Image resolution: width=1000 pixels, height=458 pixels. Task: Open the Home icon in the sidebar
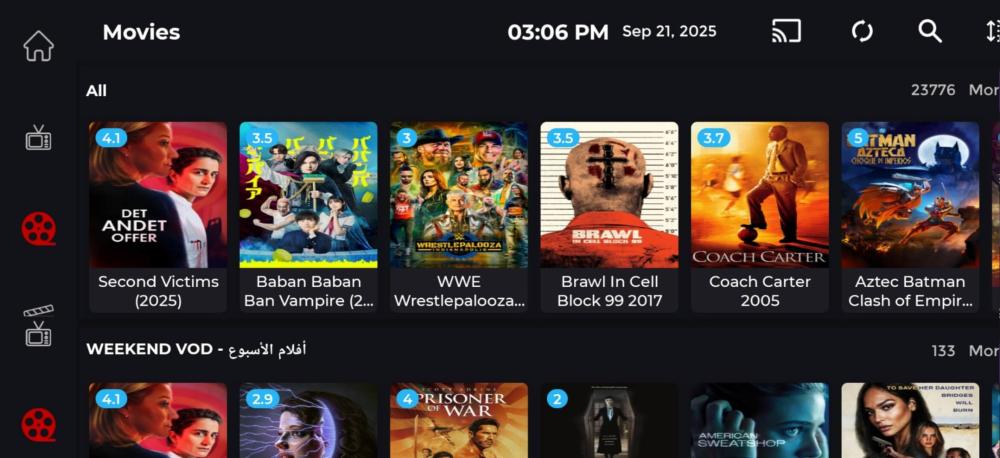pyautogui.click(x=39, y=46)
